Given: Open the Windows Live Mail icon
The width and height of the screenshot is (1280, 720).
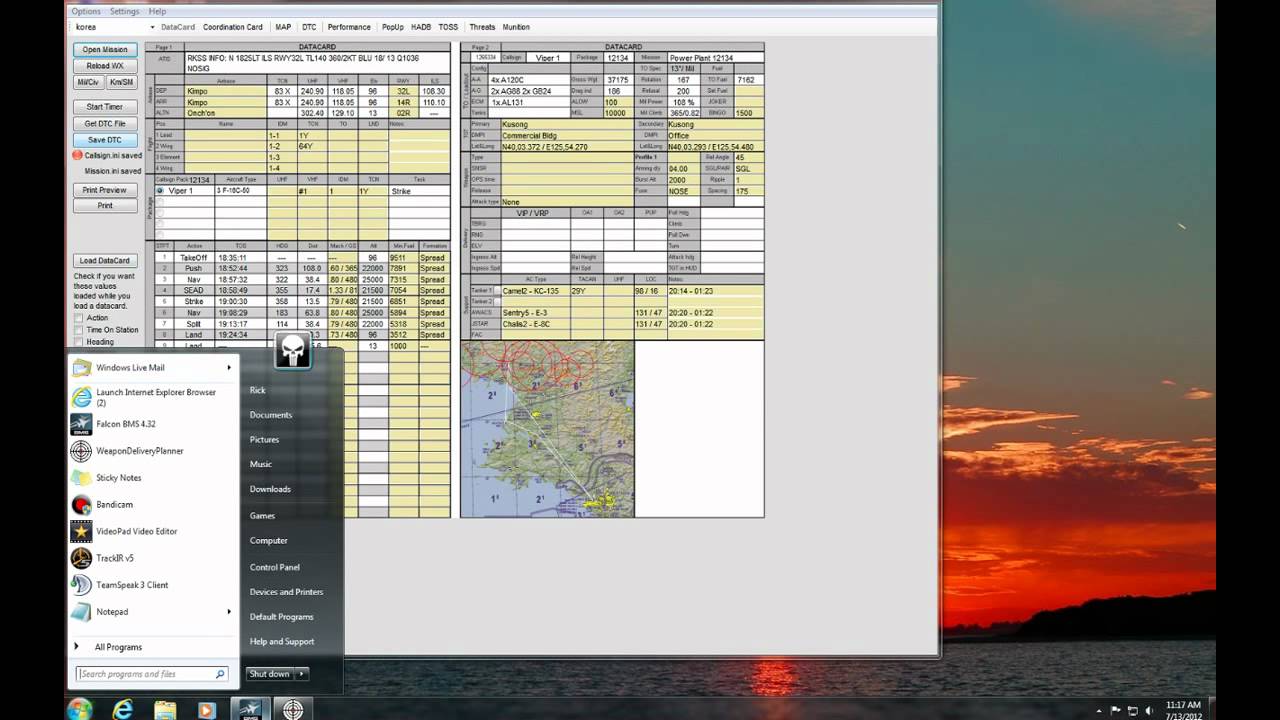Looking at the screenshot, I should [81, 367].
